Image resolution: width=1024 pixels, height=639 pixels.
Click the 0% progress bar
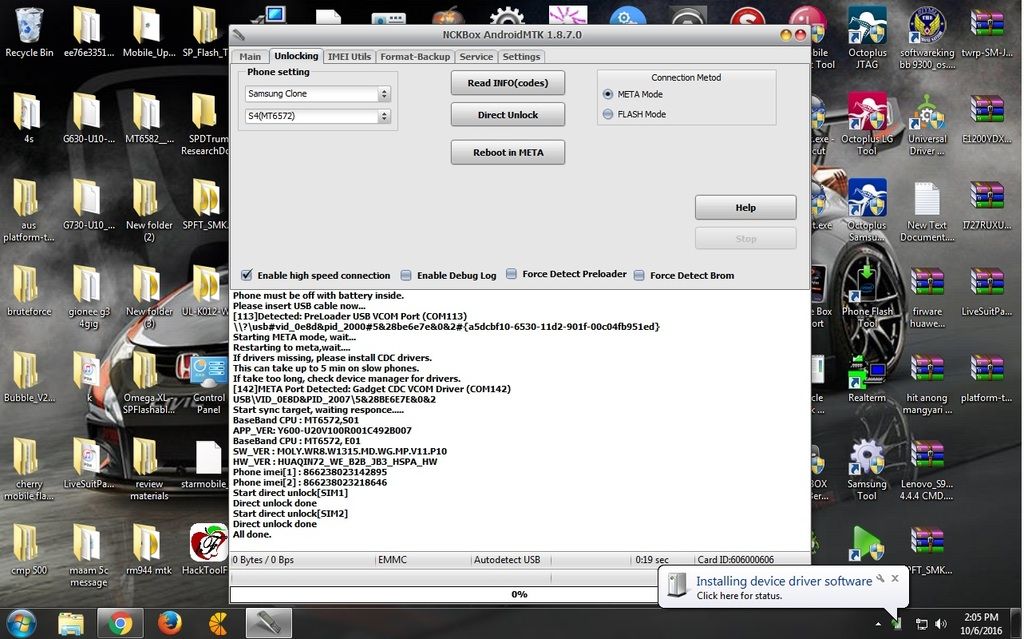(519, 594)
